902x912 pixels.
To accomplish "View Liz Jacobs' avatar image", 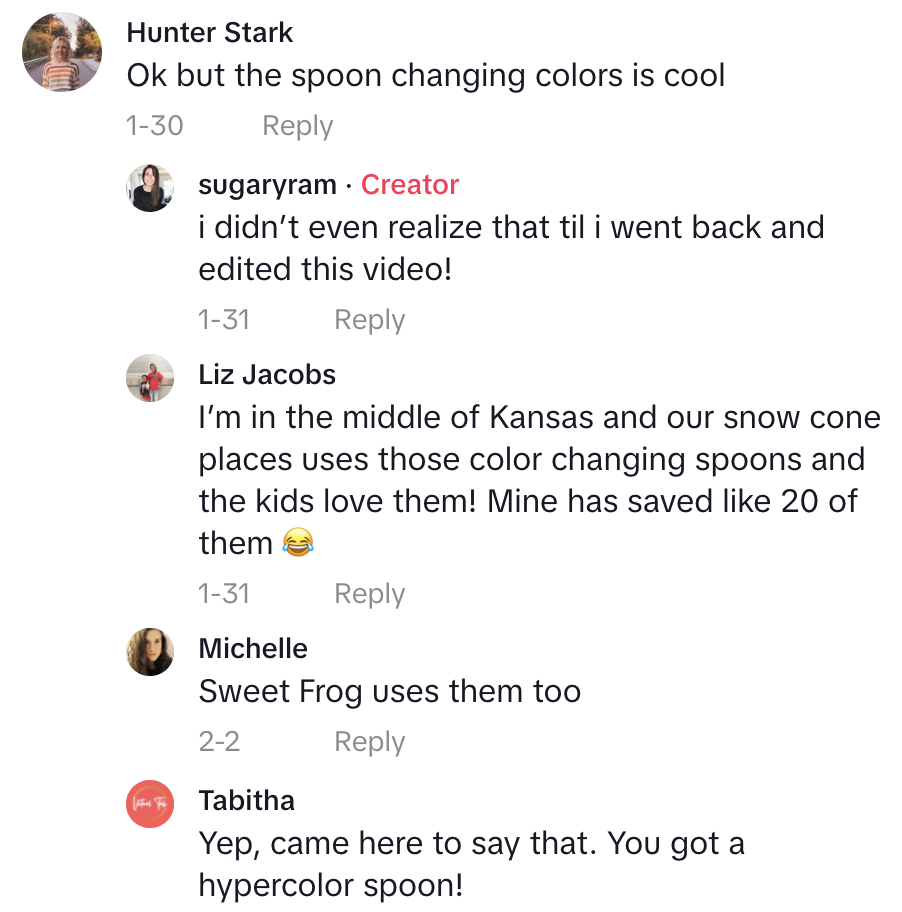I will click(150, 378).
